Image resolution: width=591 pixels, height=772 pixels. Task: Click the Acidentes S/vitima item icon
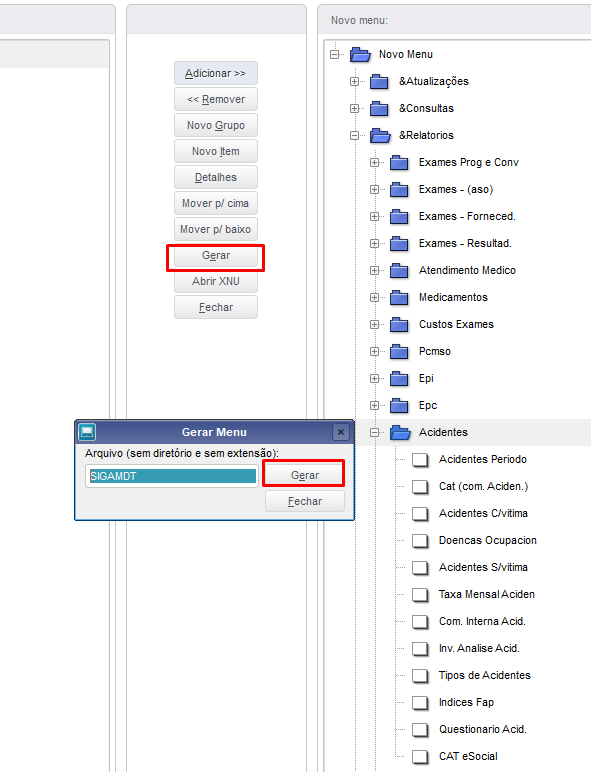pyautogui.click(x=420, y=568)
